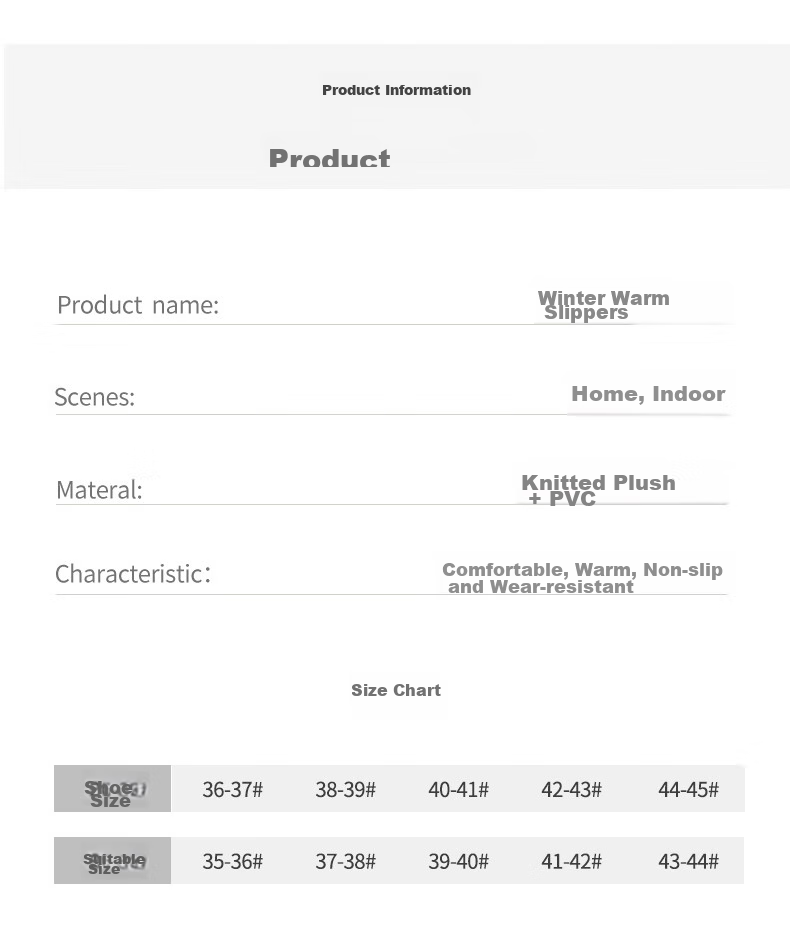790x930 pixels.
Task: Click suitable size 35-36# cell
Action: coord(232,861)
